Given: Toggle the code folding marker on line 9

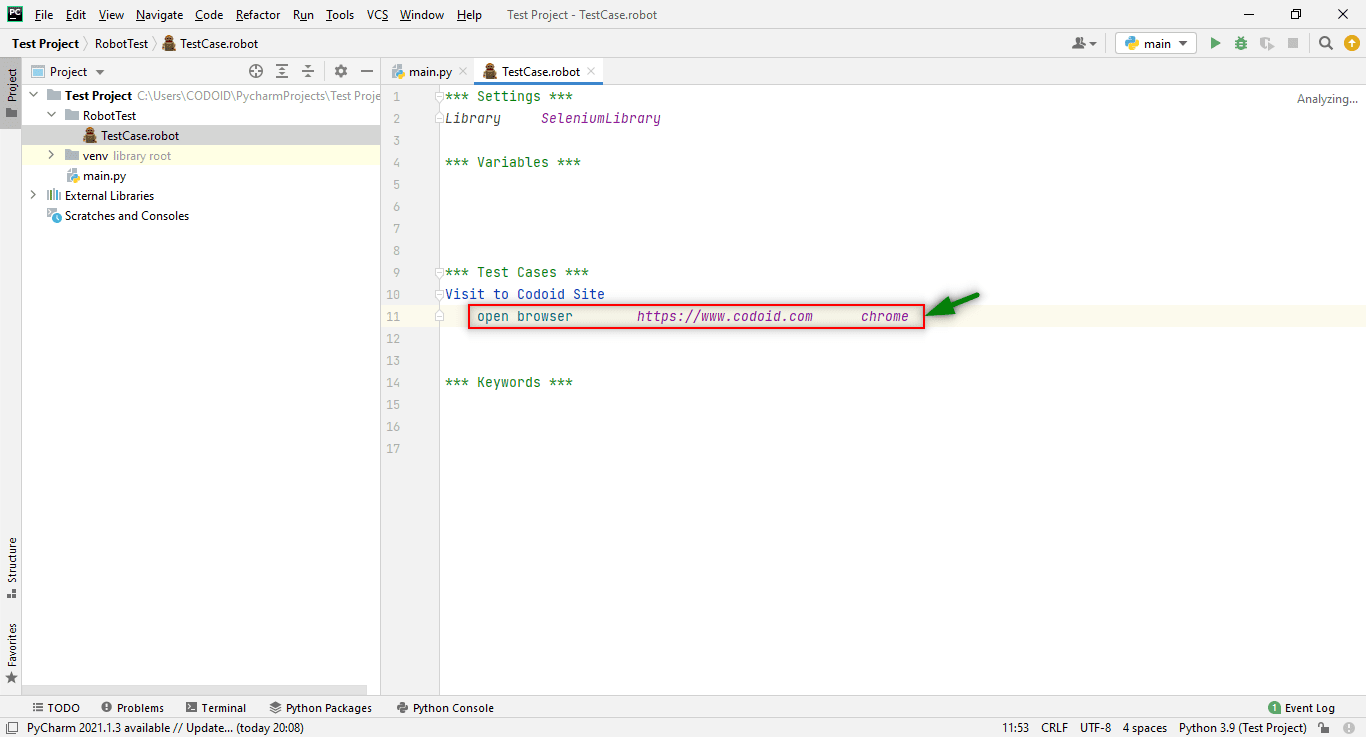Looking at the screenshot, I should (438, 272).
